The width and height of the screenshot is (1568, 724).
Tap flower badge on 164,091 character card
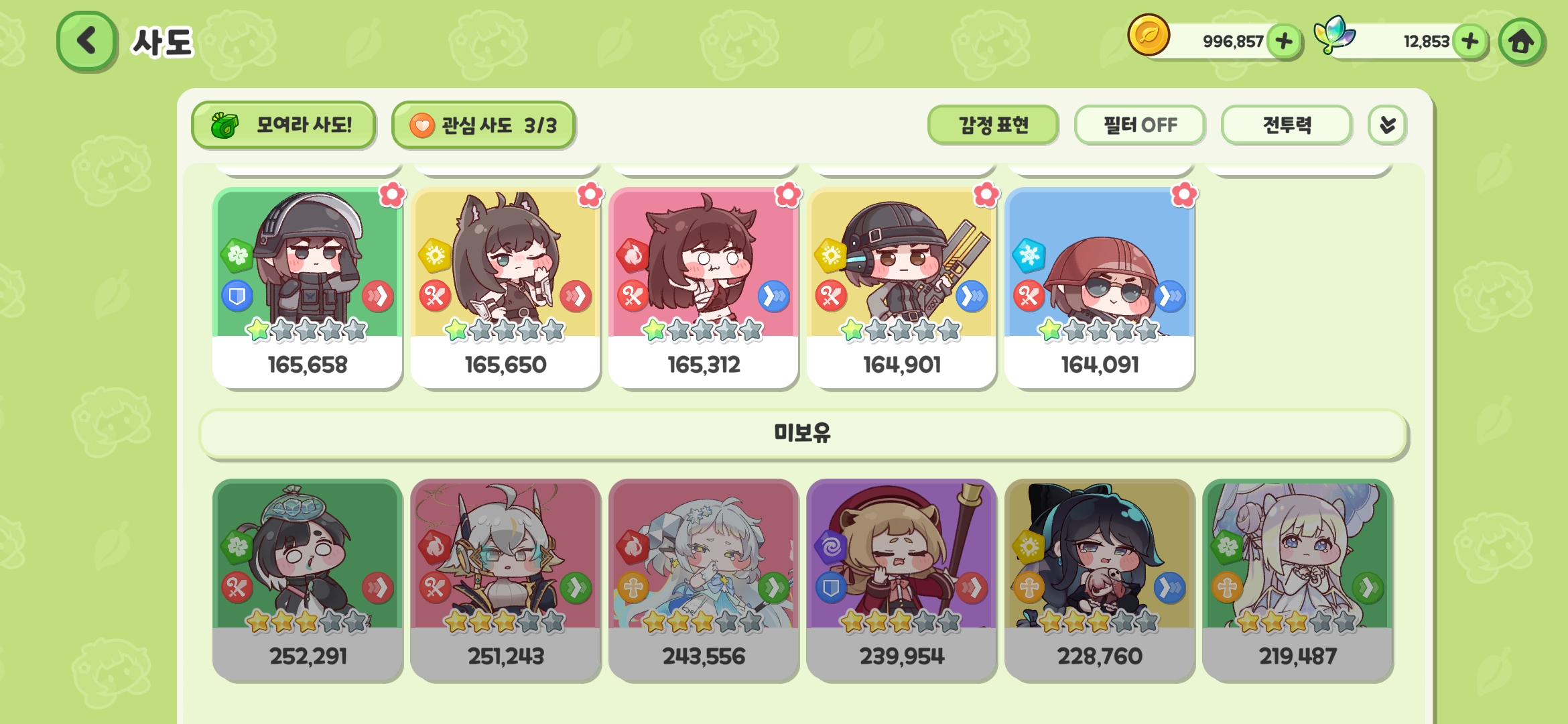point(1184,195)
